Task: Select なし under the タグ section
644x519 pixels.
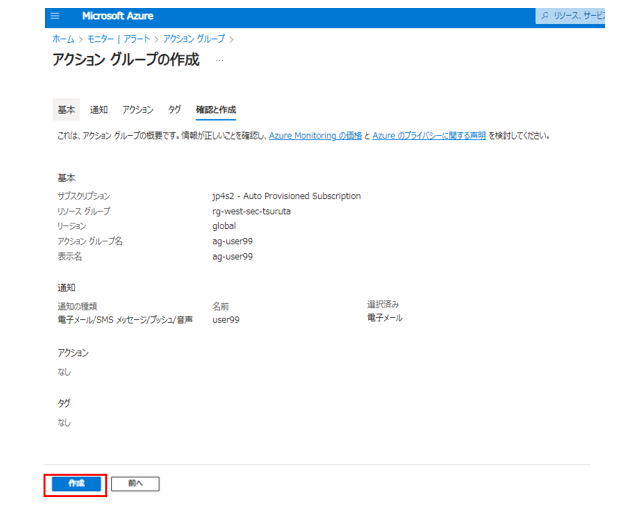Action: click(x=64, y=423)
